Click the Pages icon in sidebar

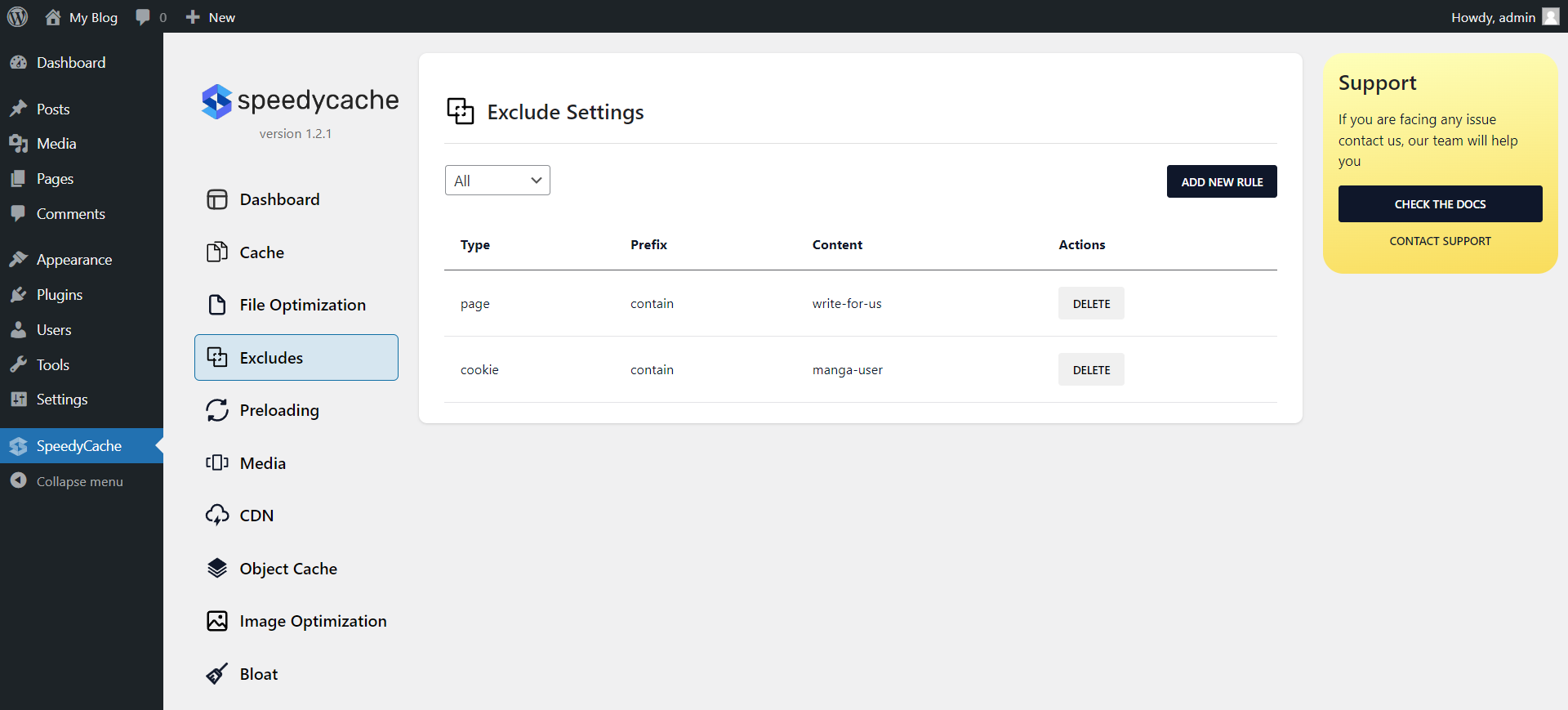coord(18,179)
